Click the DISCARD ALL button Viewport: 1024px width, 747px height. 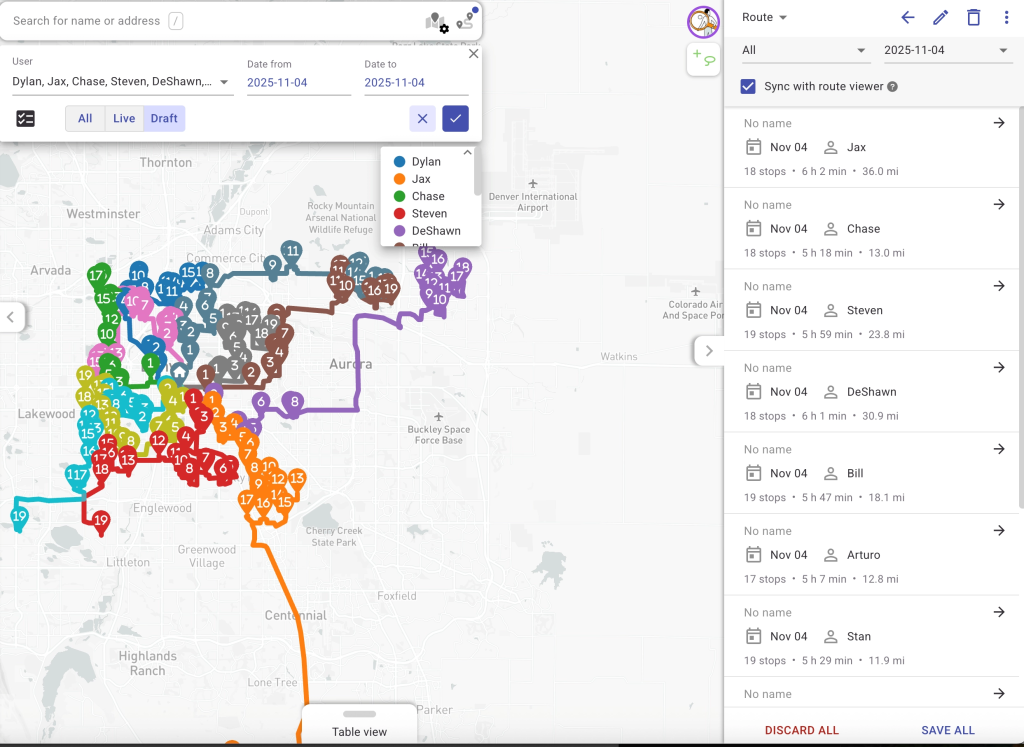[801, 730]
